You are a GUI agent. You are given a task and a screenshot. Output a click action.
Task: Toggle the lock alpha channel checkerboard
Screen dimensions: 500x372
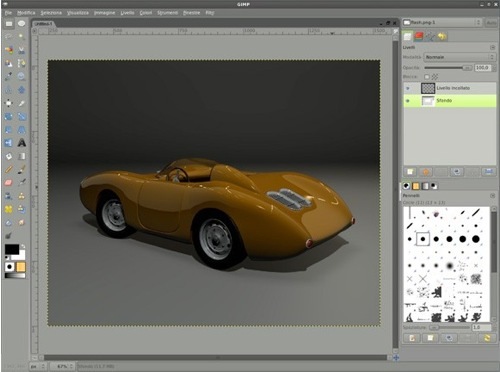[x=435, y=77]
